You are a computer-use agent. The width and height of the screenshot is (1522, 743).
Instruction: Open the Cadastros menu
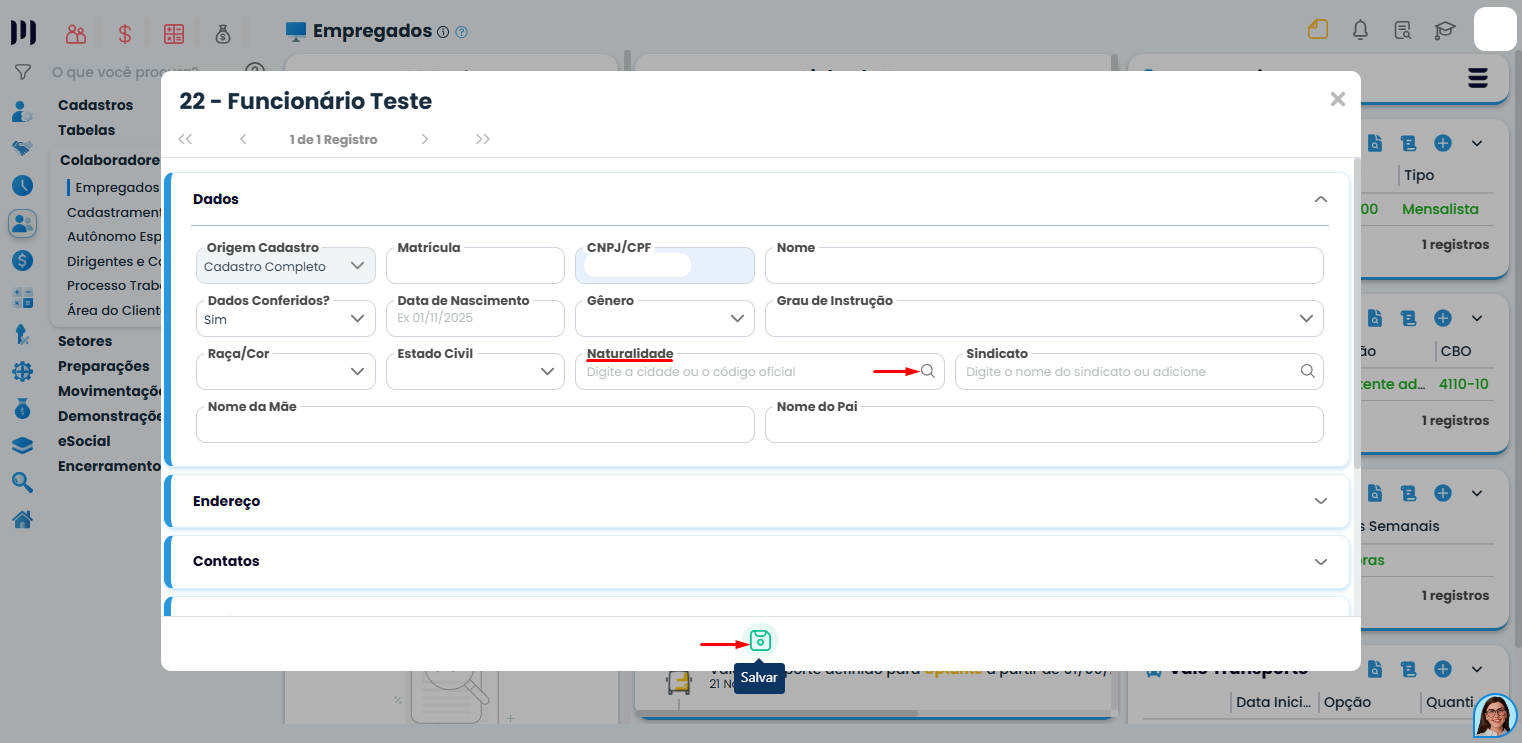pos(95,105)
